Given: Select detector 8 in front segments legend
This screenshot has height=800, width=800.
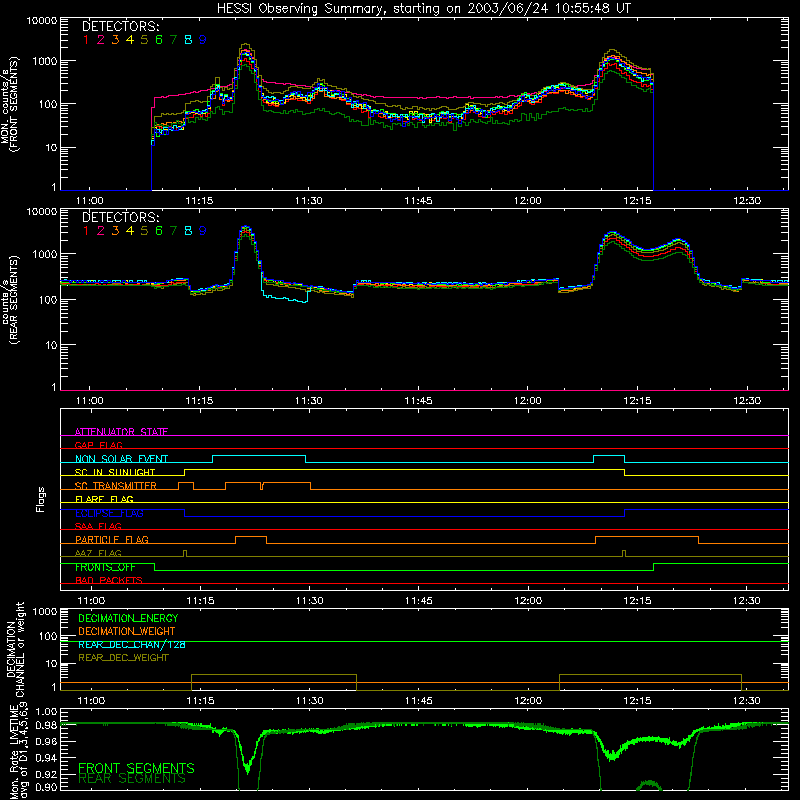Looking at the screenshot, I should [x=188, y=39].
